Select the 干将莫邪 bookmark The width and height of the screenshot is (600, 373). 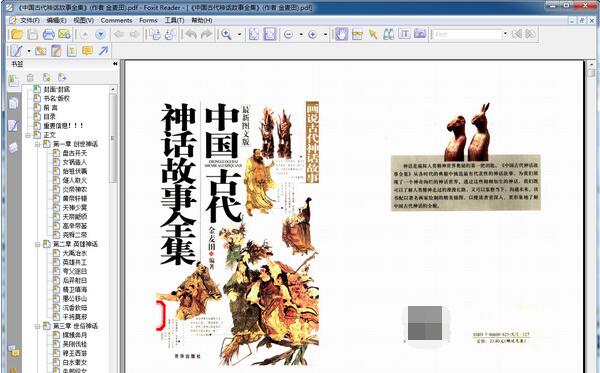pos(75,317)
